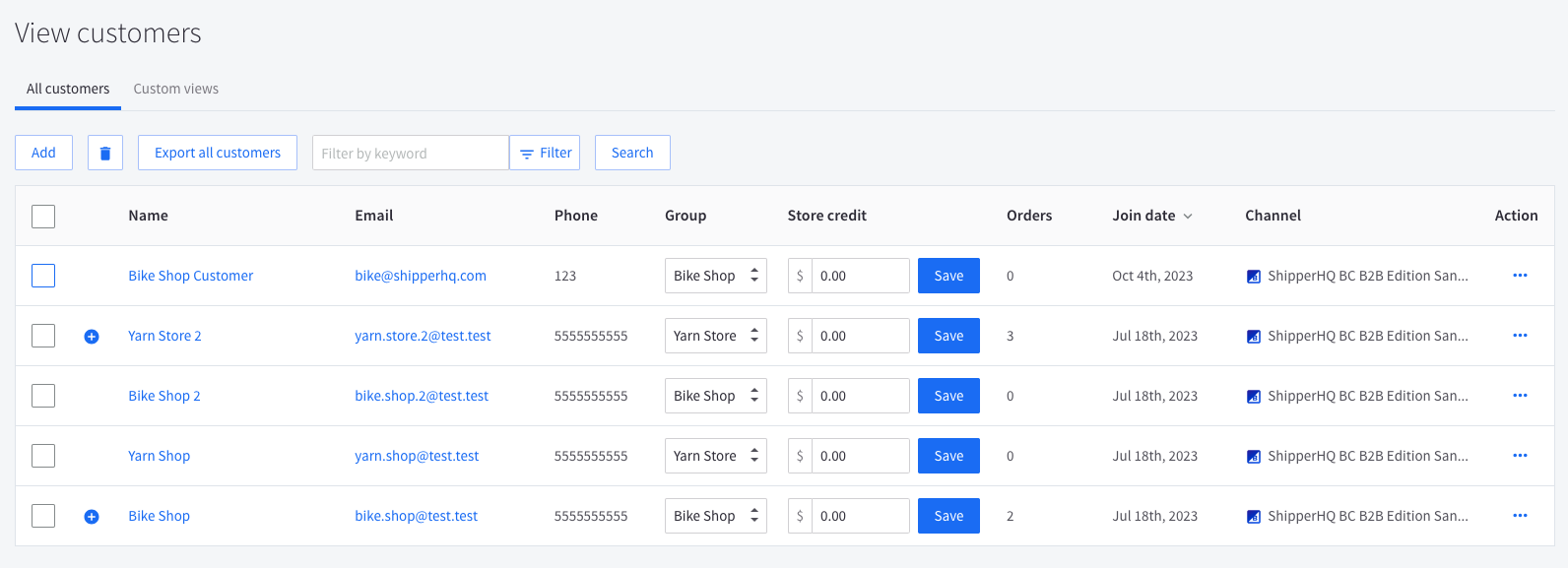Click Export all customers button

[x=218, y=153]
